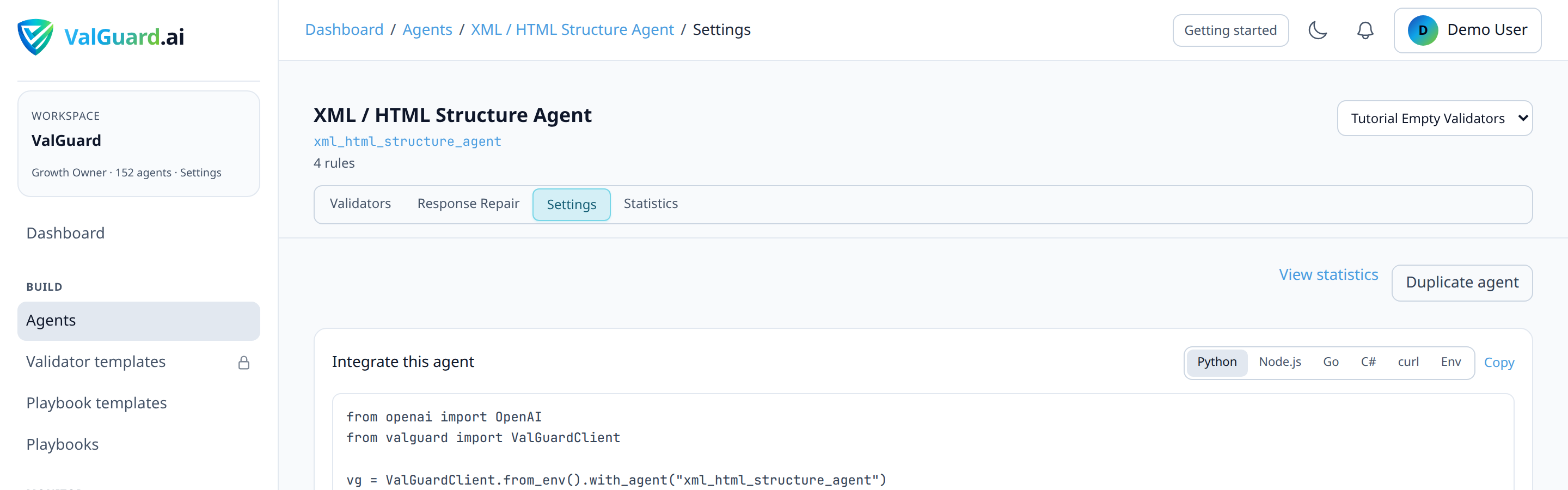Open the Statistics tab
Image resolution: width=1568 pixels, height=490 pixels.
point(651,204)
